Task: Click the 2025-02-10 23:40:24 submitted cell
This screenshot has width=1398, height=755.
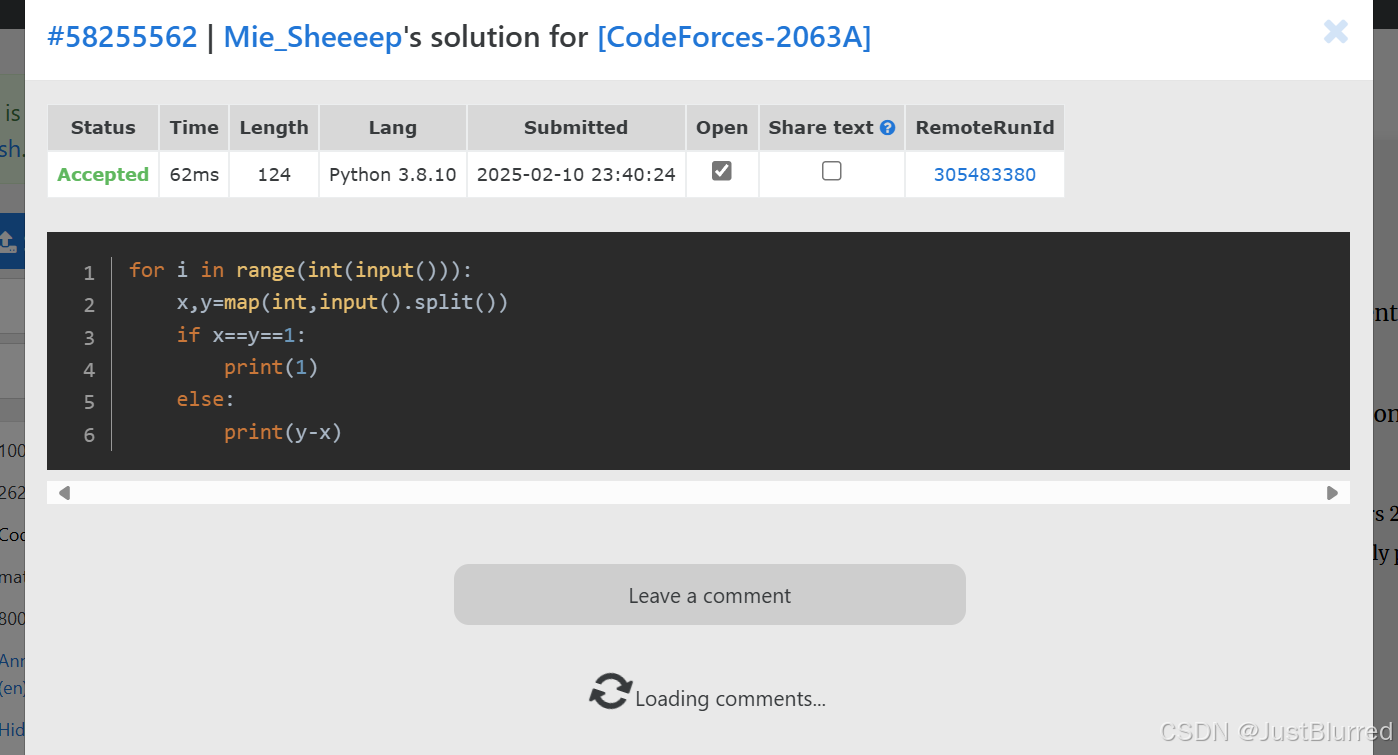Action: 576,174
